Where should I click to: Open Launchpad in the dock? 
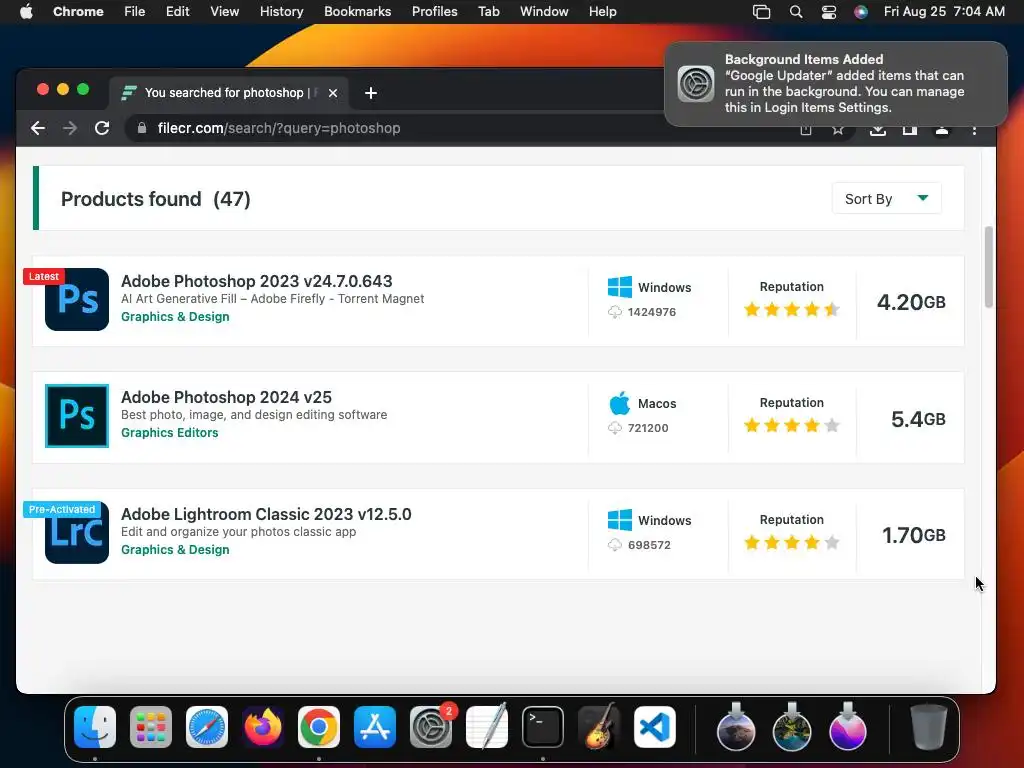click(151, 727)
